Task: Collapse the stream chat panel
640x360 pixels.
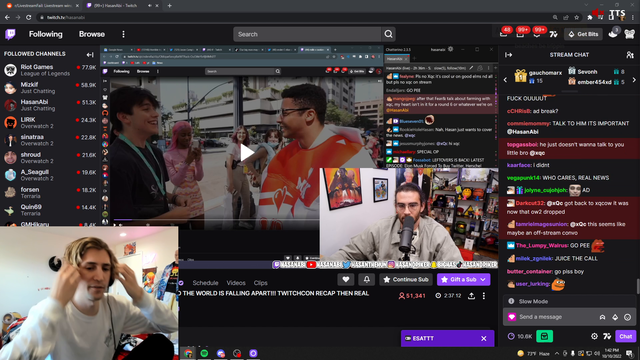Action: click(x=509, y=55)
